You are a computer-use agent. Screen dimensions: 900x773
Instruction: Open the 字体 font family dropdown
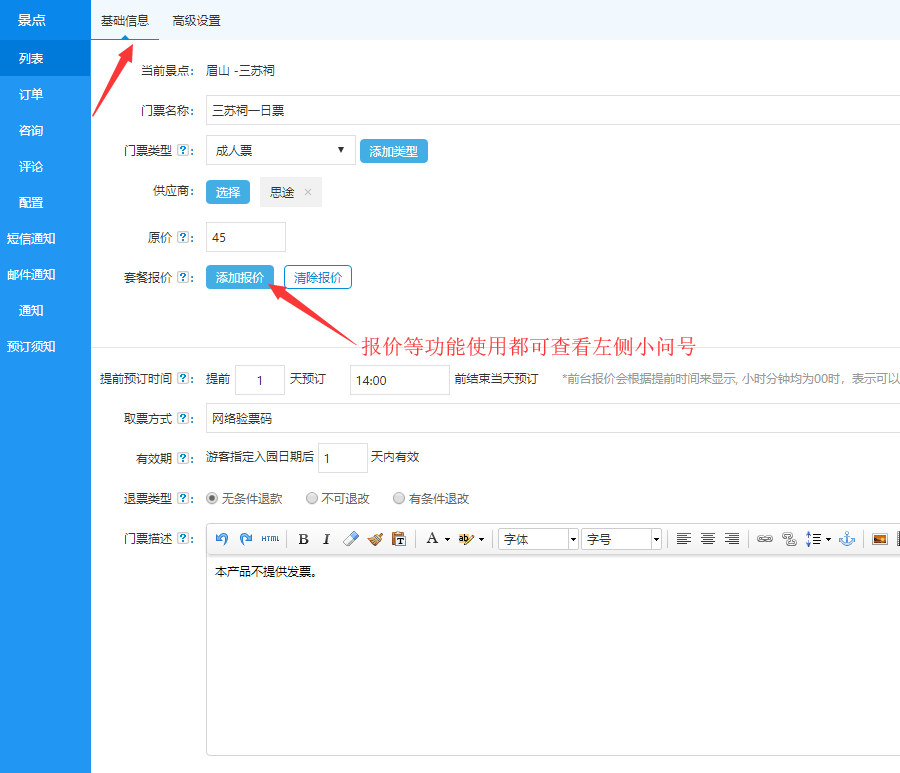pos(539,539)
